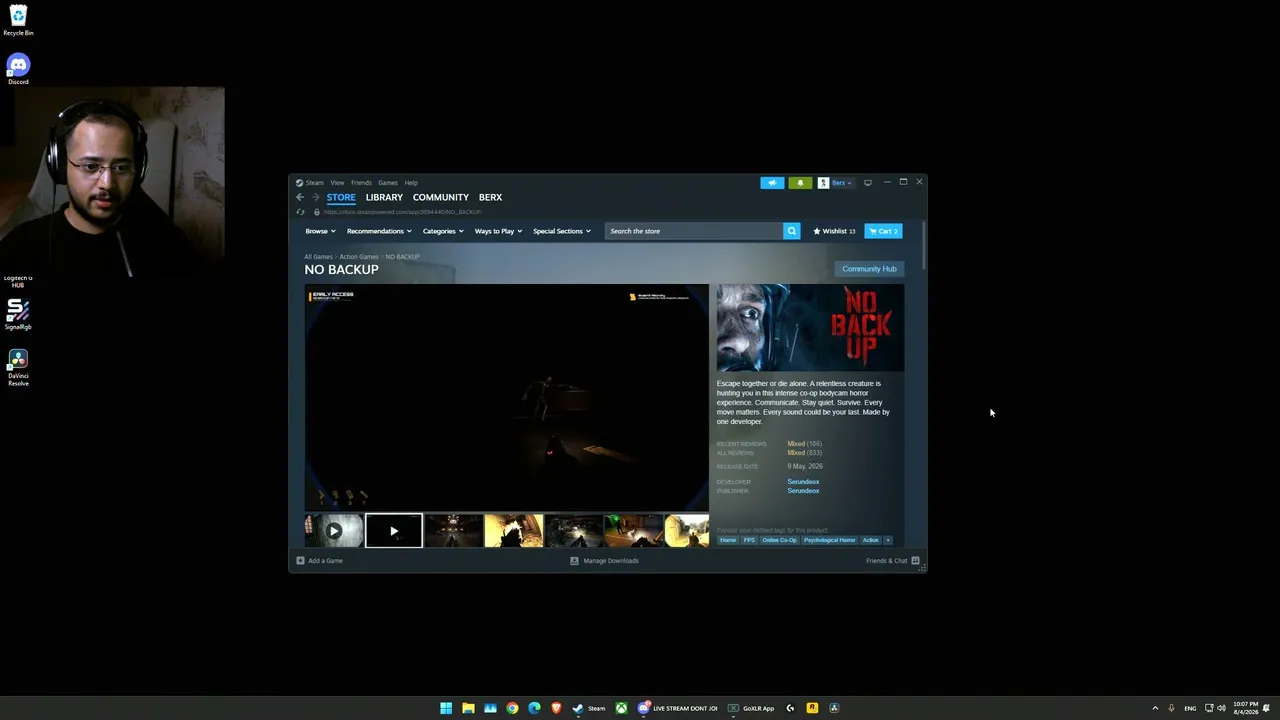
Task: Launch Brave browser from the taskbar
Action: tap(556, 708)
